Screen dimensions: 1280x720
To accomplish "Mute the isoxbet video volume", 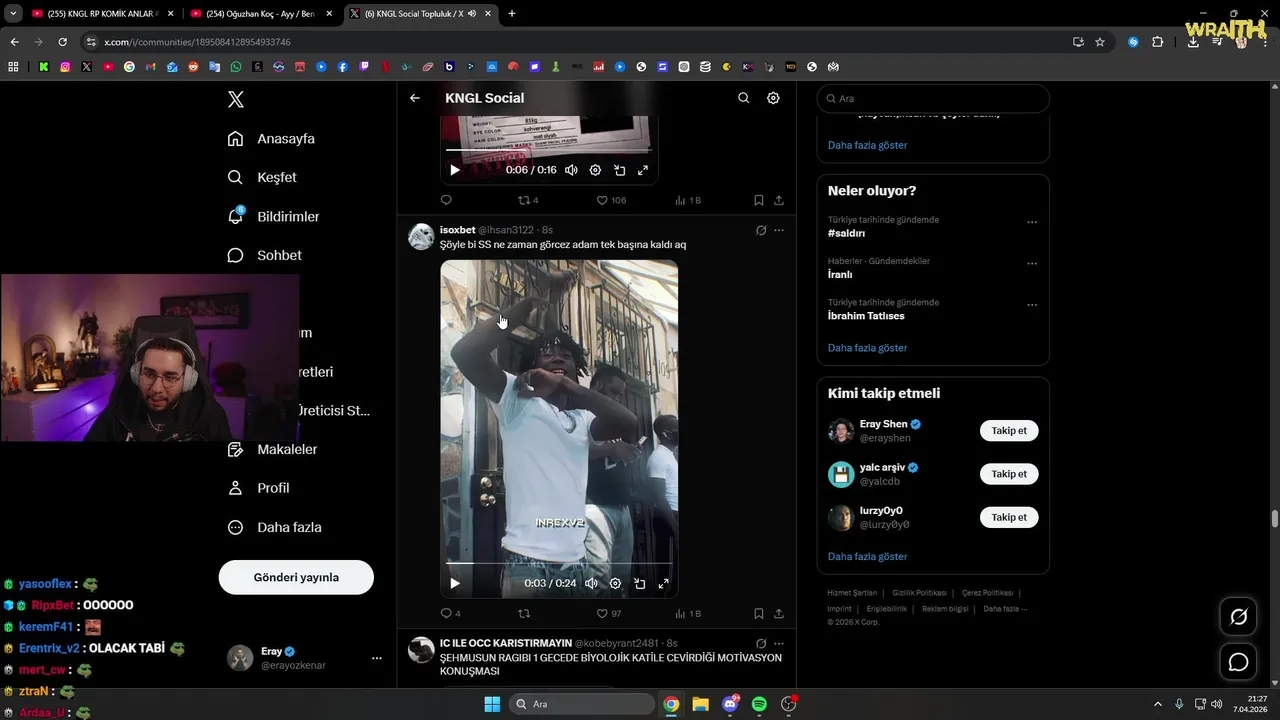I will click(591, 583).
